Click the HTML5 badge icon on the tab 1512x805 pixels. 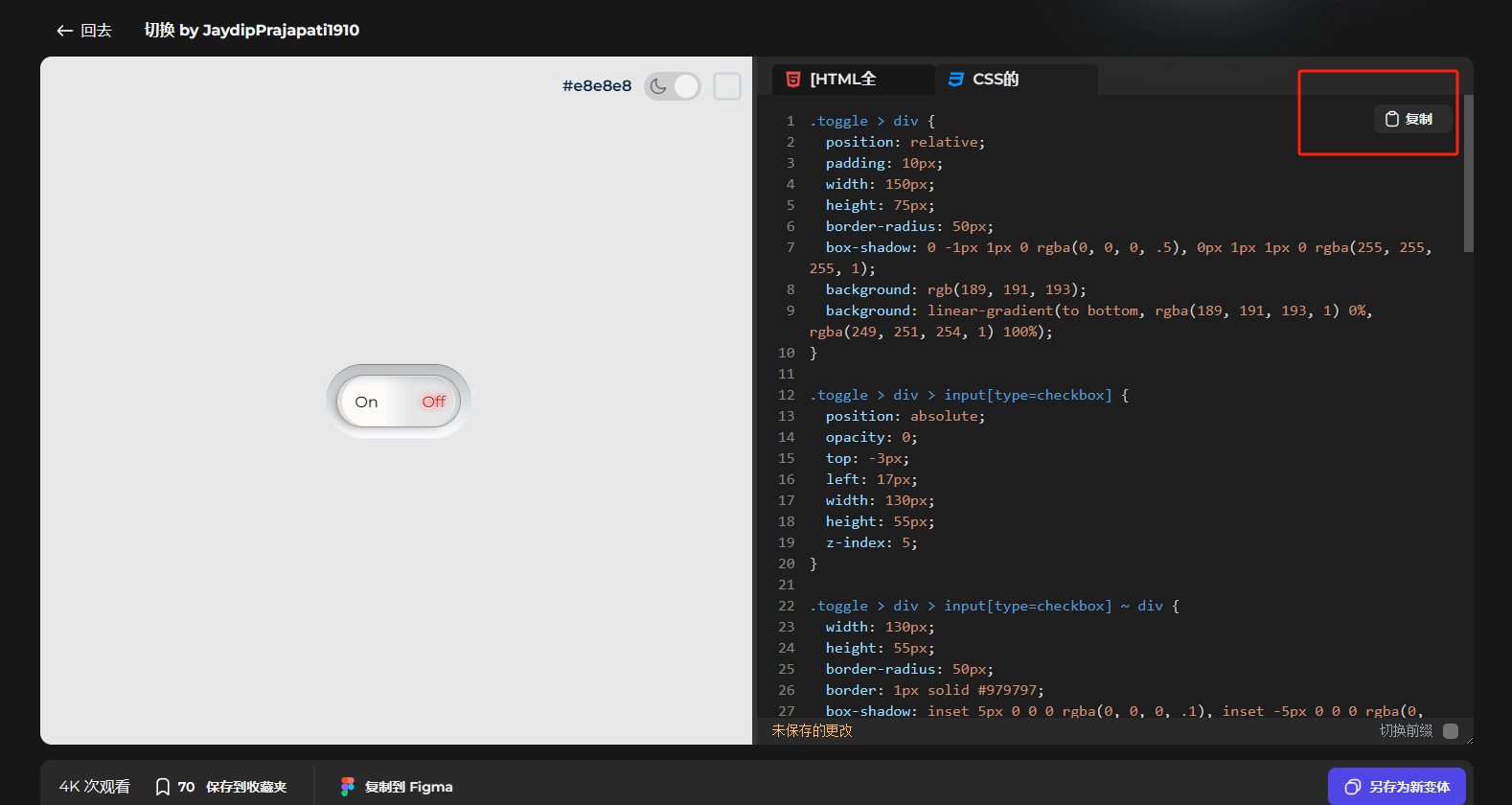click(793, 80)
